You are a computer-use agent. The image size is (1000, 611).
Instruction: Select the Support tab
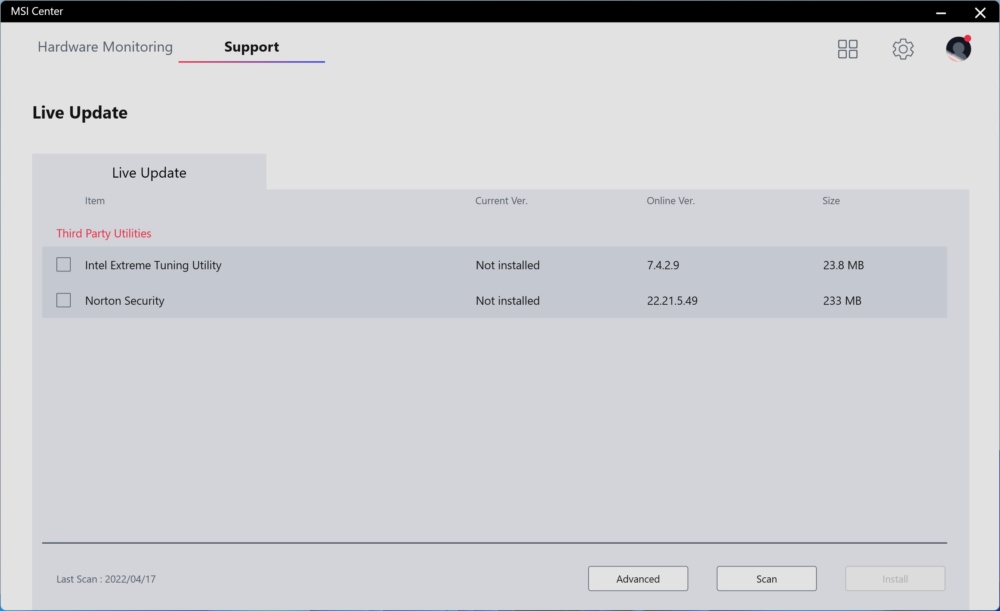tap(251, 47)
